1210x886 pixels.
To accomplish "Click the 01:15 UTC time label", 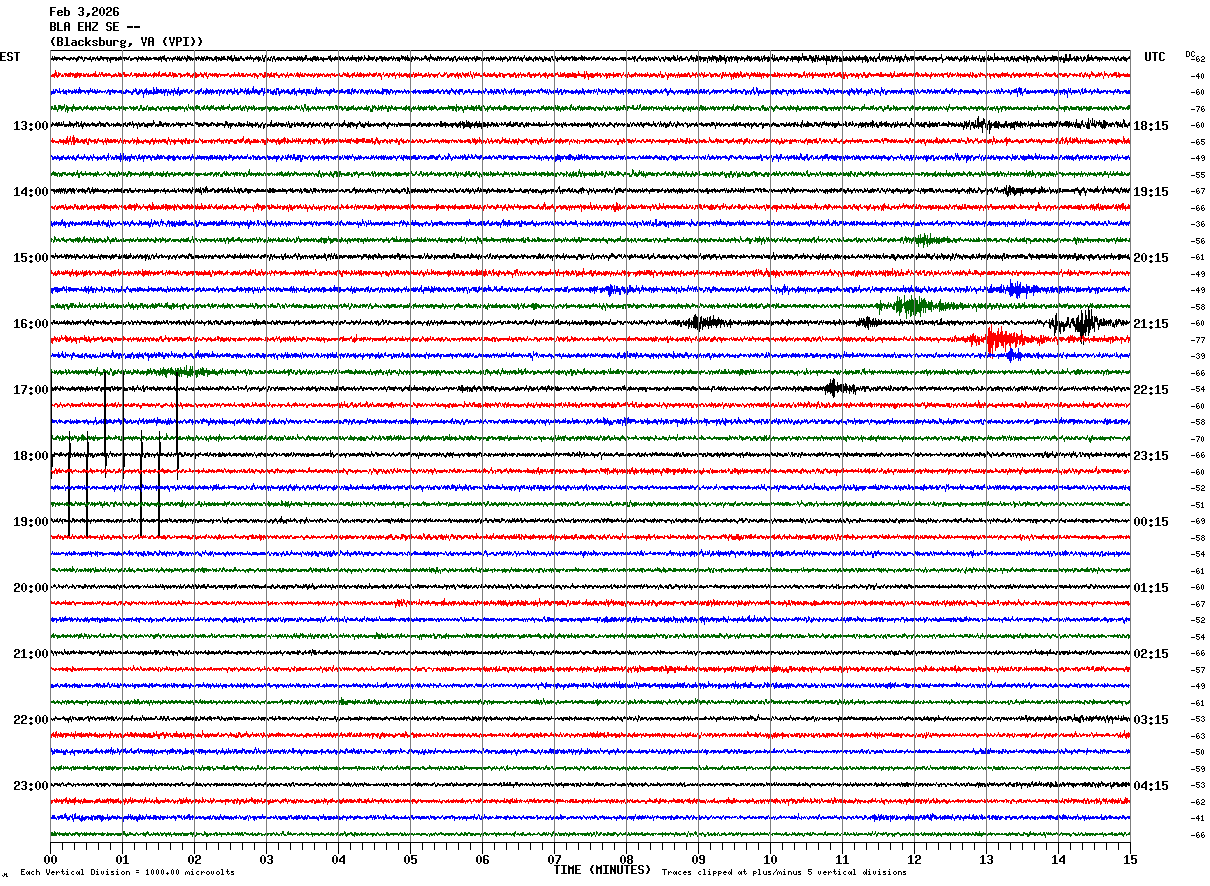I will point(1151,588).
